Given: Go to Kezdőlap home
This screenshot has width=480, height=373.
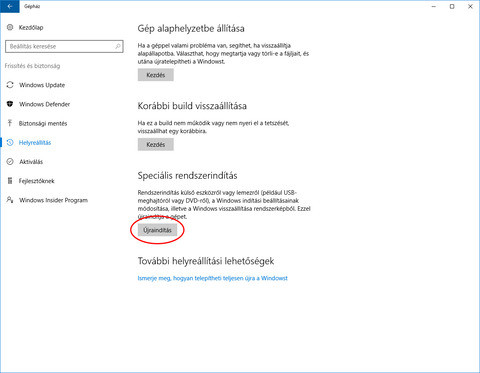Looking at the screenshot, I should 31,27.
